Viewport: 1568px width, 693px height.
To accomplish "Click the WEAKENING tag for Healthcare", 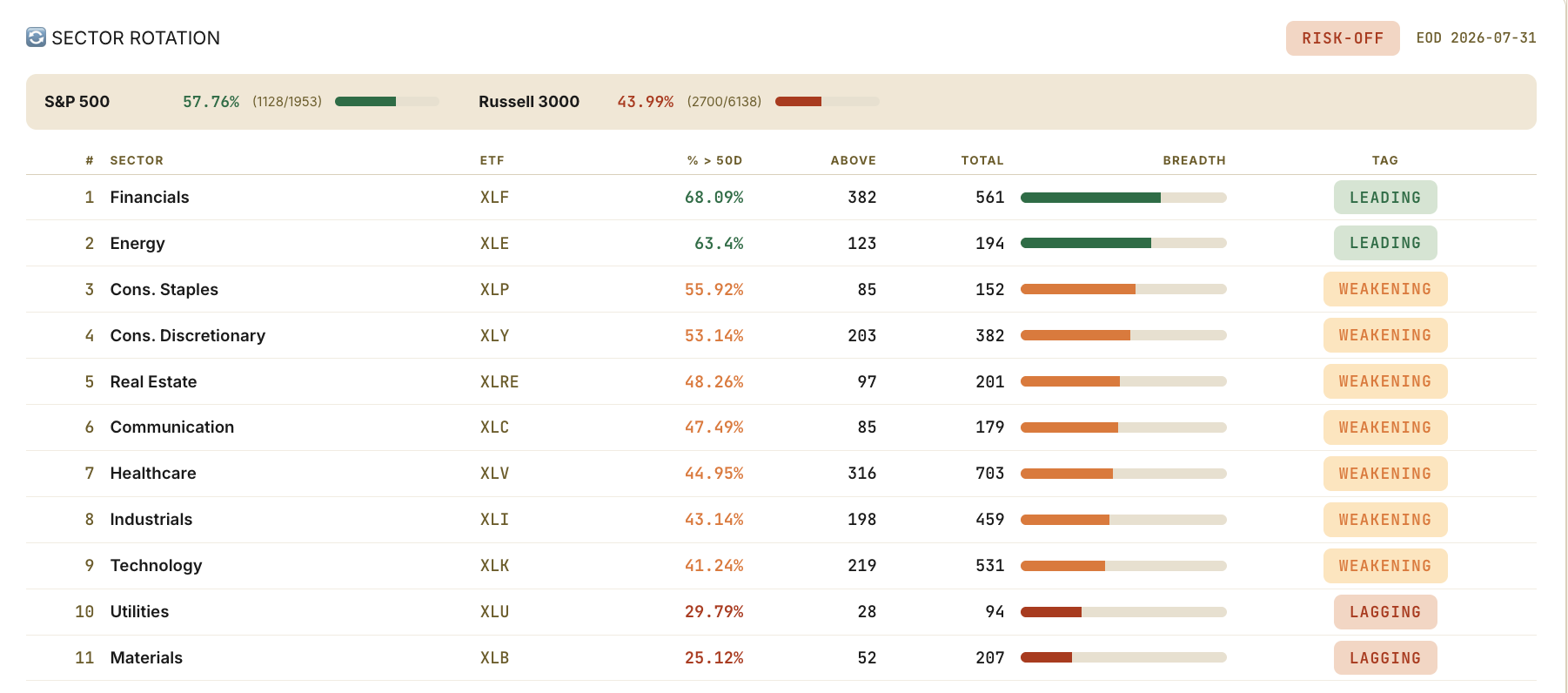I will click(x=1385, y=474).
